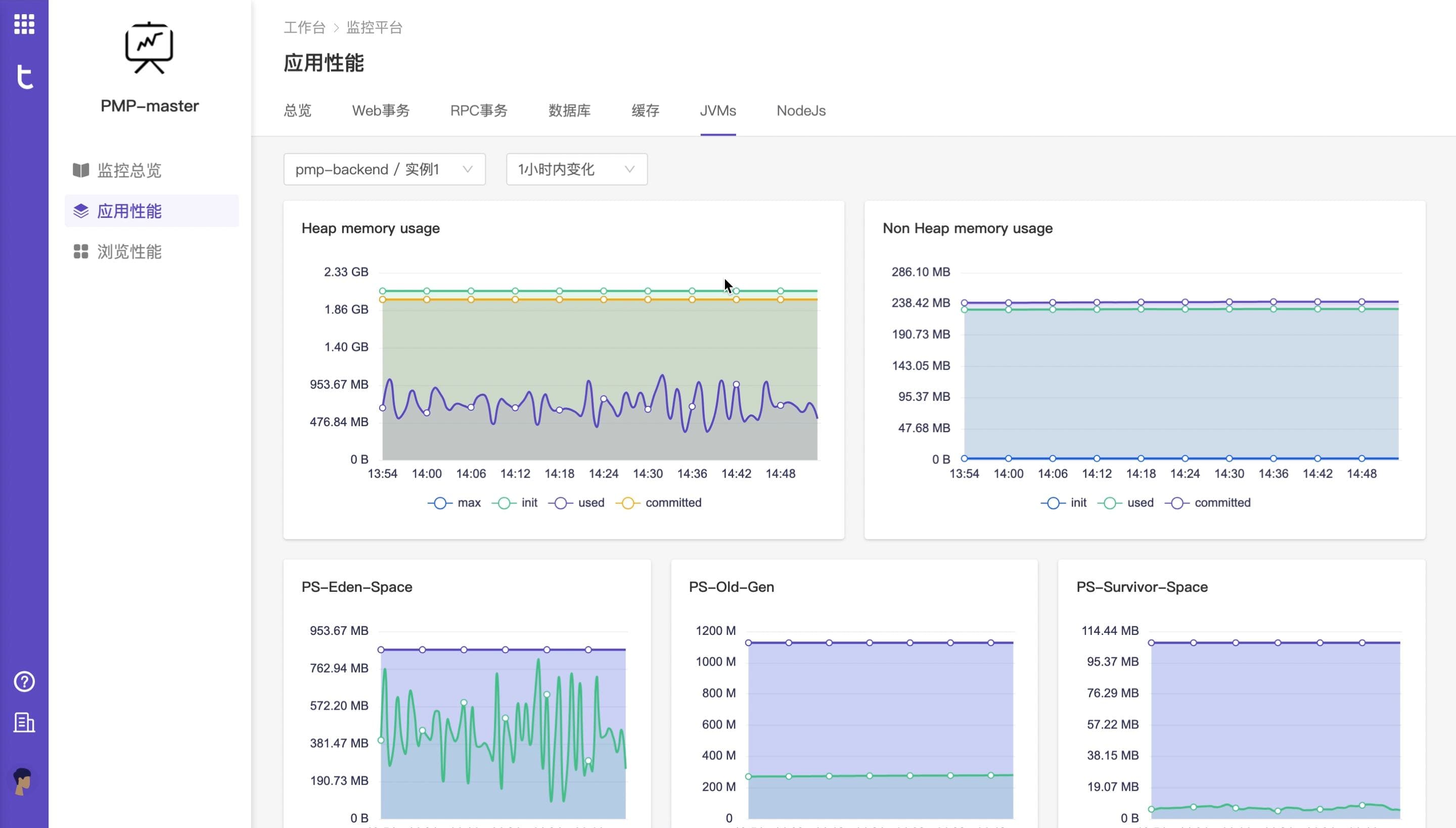Select the 数据库 tab
This screenshot has height=828, width=1456.
[569, 111]
